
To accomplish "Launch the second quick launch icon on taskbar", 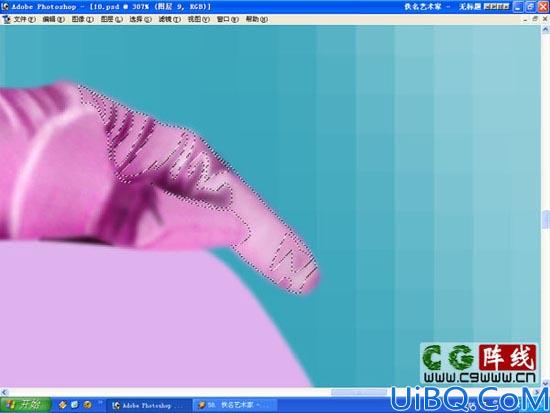I will tap(75, 405).
